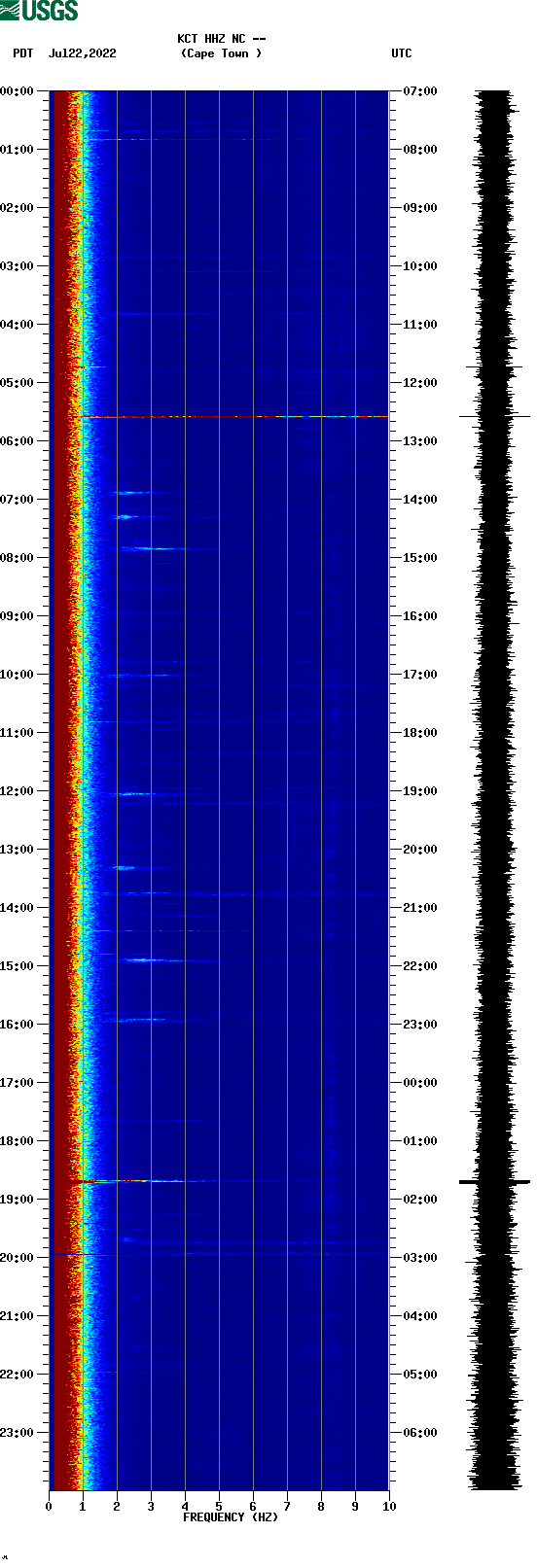The image size is (537, 1568).
Task: Click the 22:00 UTC time tick label
Action: [420, 966]
